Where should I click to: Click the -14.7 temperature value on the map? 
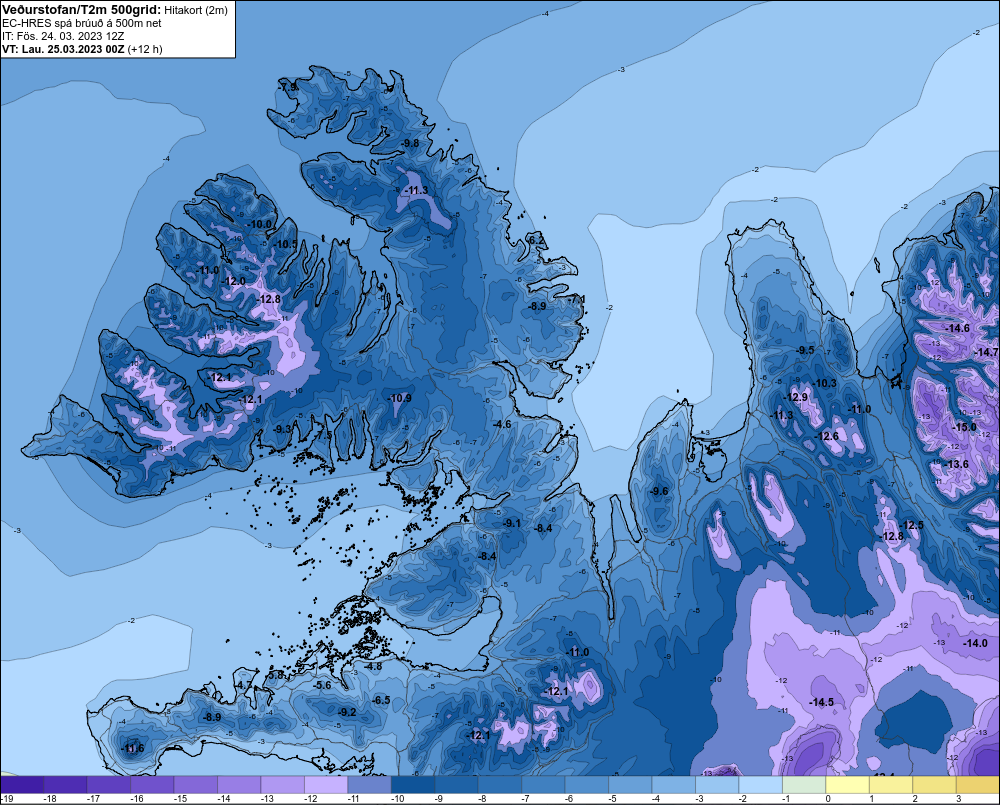987,353
